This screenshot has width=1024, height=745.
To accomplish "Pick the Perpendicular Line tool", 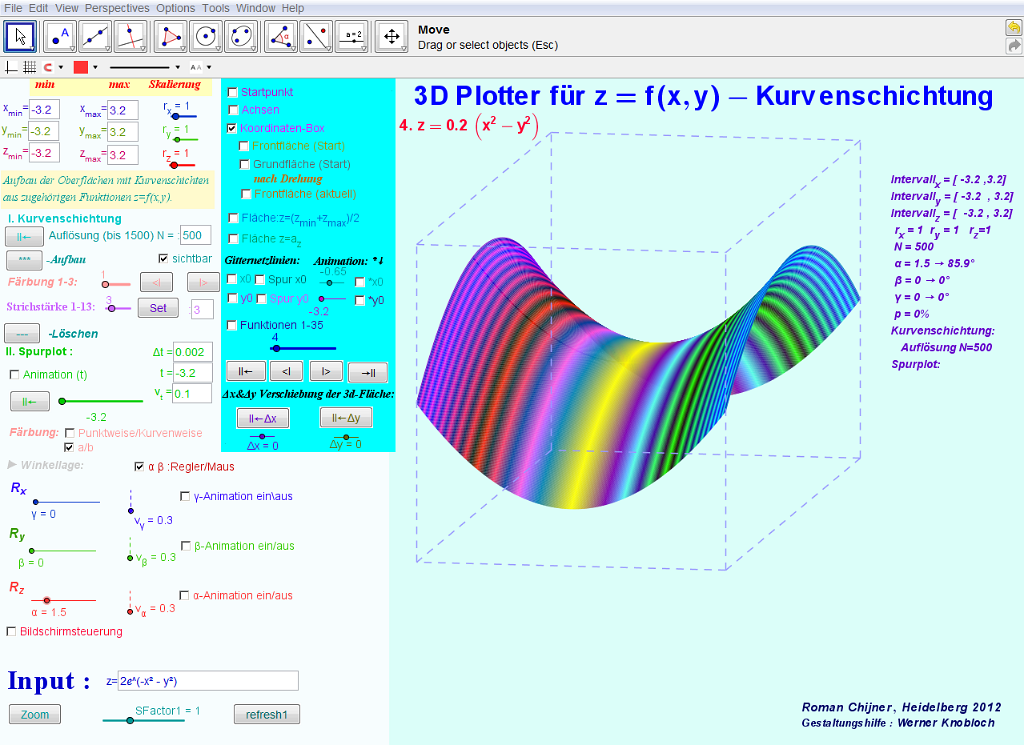I will point(130,37).
